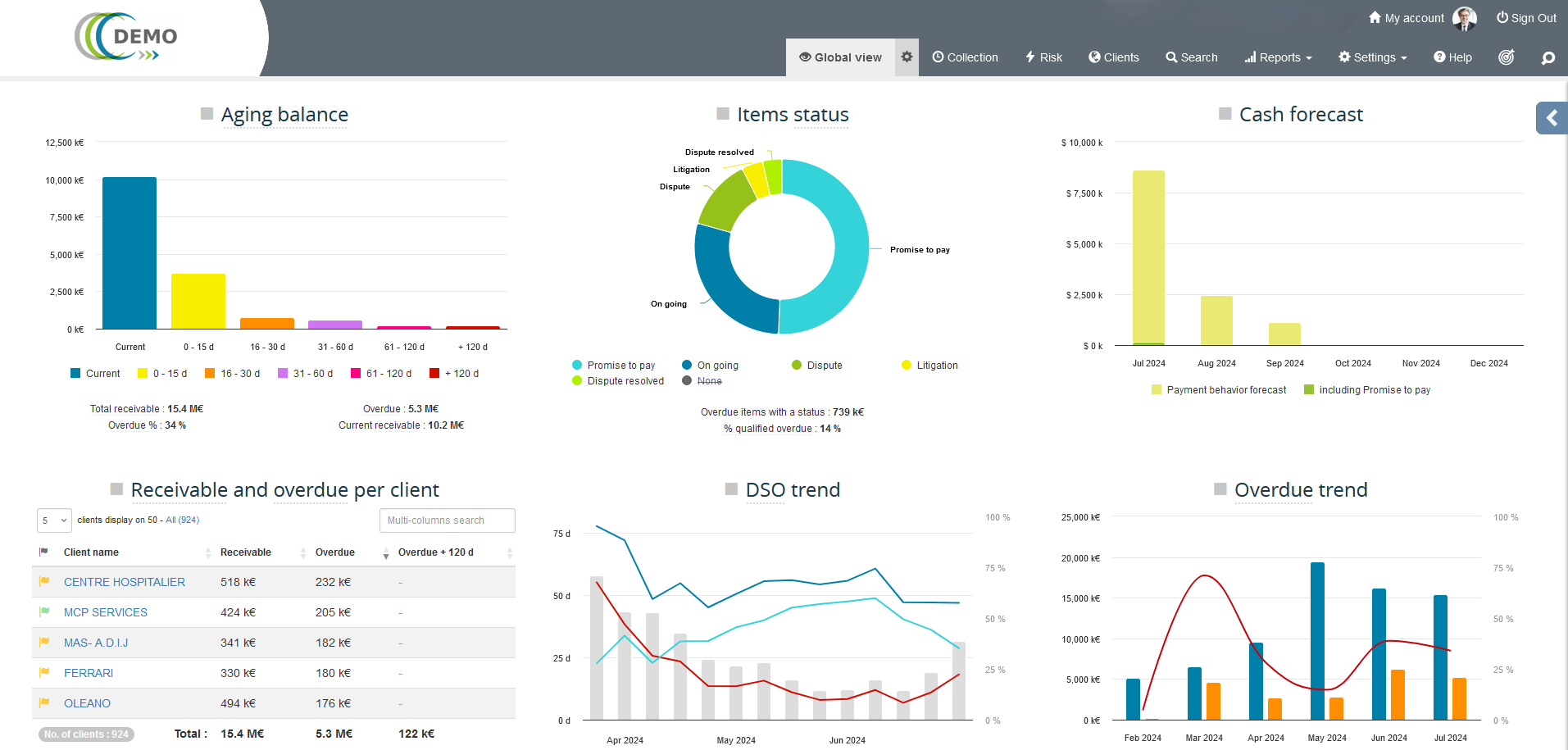Click the No. of clients : 924 badge
1568x750 pixels.
[86, 734]
